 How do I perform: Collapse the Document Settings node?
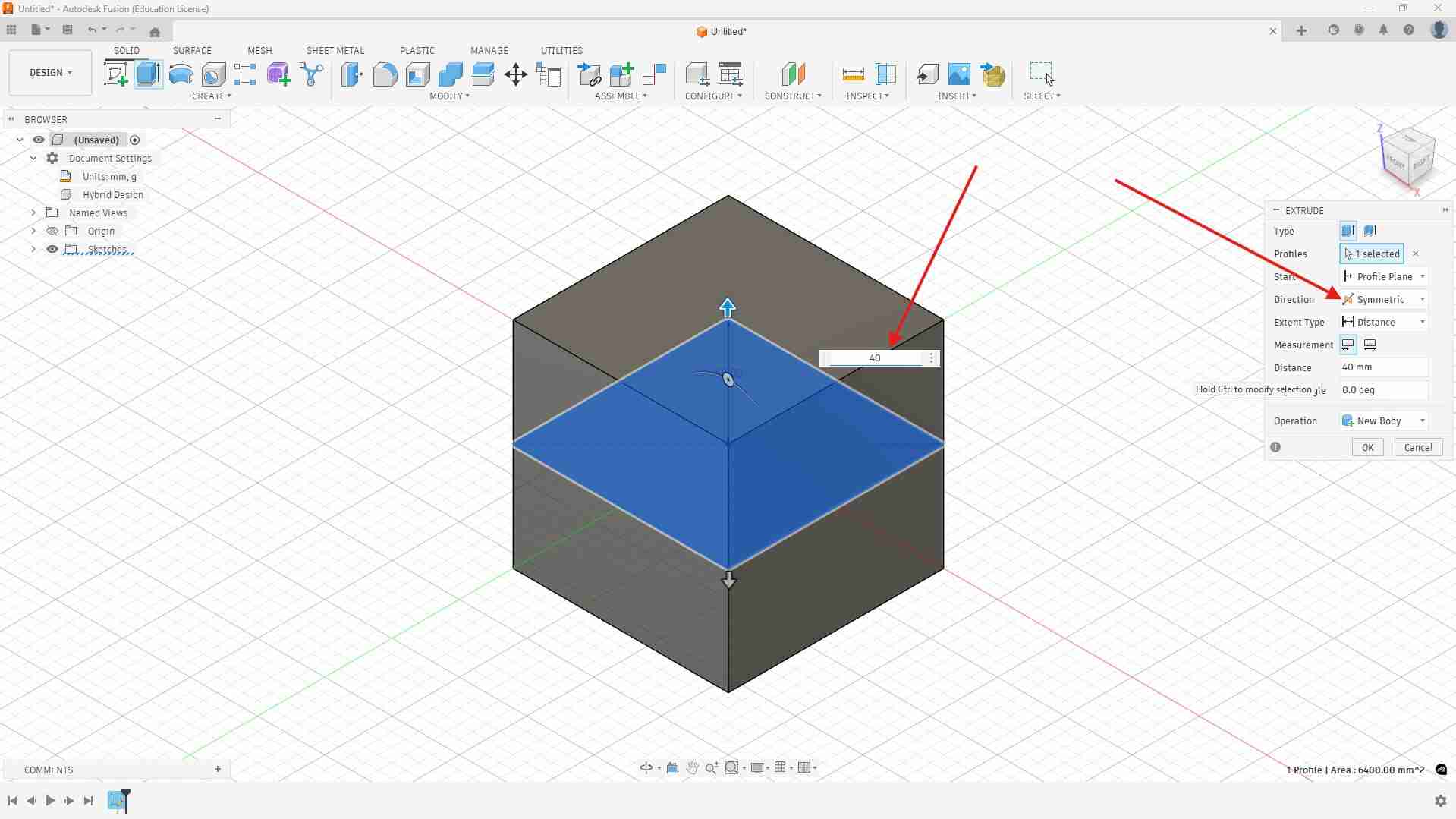point(33,158)
